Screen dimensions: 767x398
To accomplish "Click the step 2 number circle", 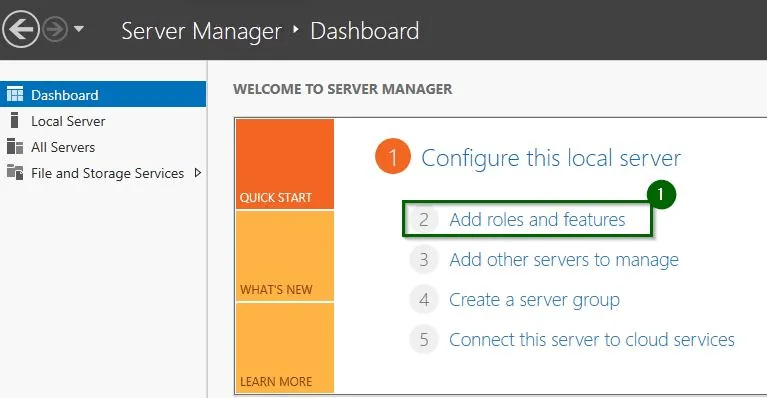I will pos(424,220).
